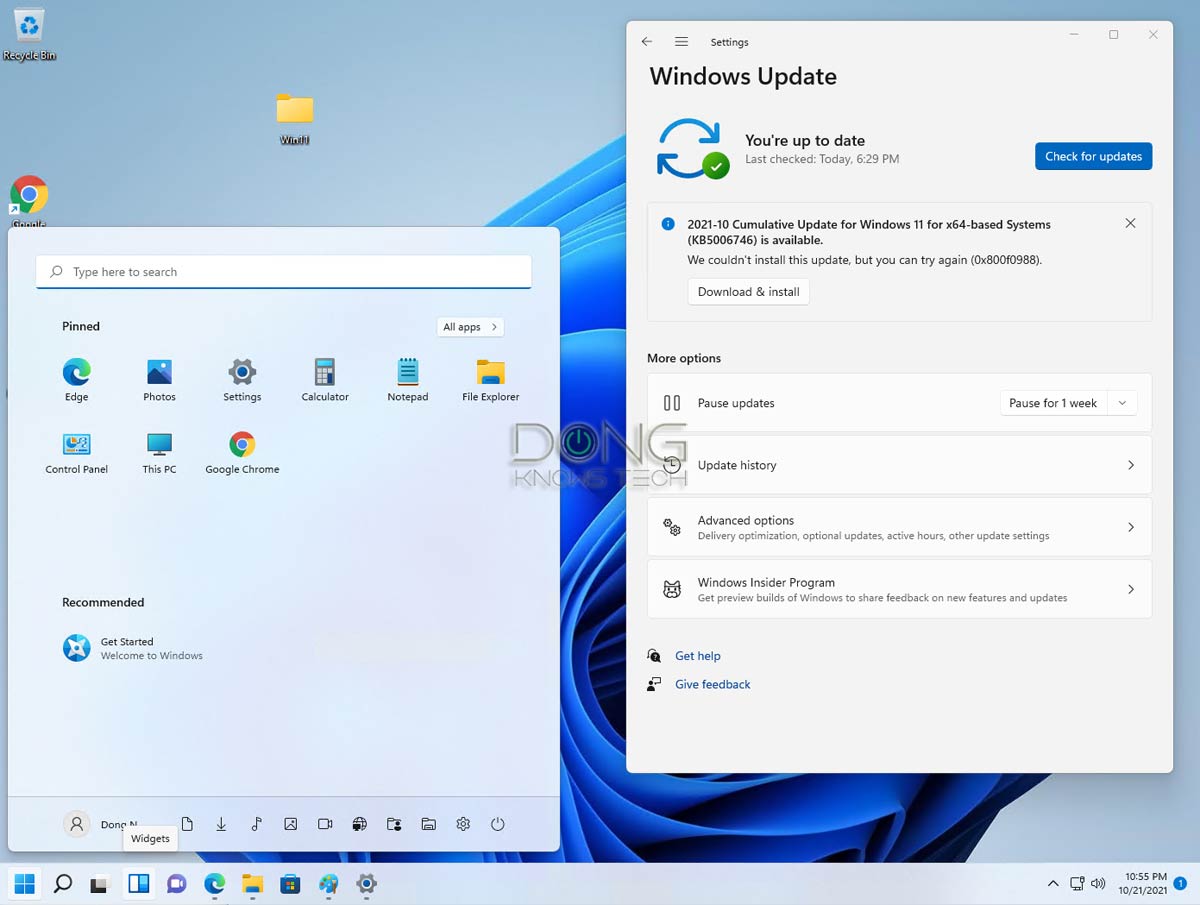This screenshot has height=905, width=1200.
Task: Open Personal folder icon in Start menu footer
Action: click(x=394, y=824)
